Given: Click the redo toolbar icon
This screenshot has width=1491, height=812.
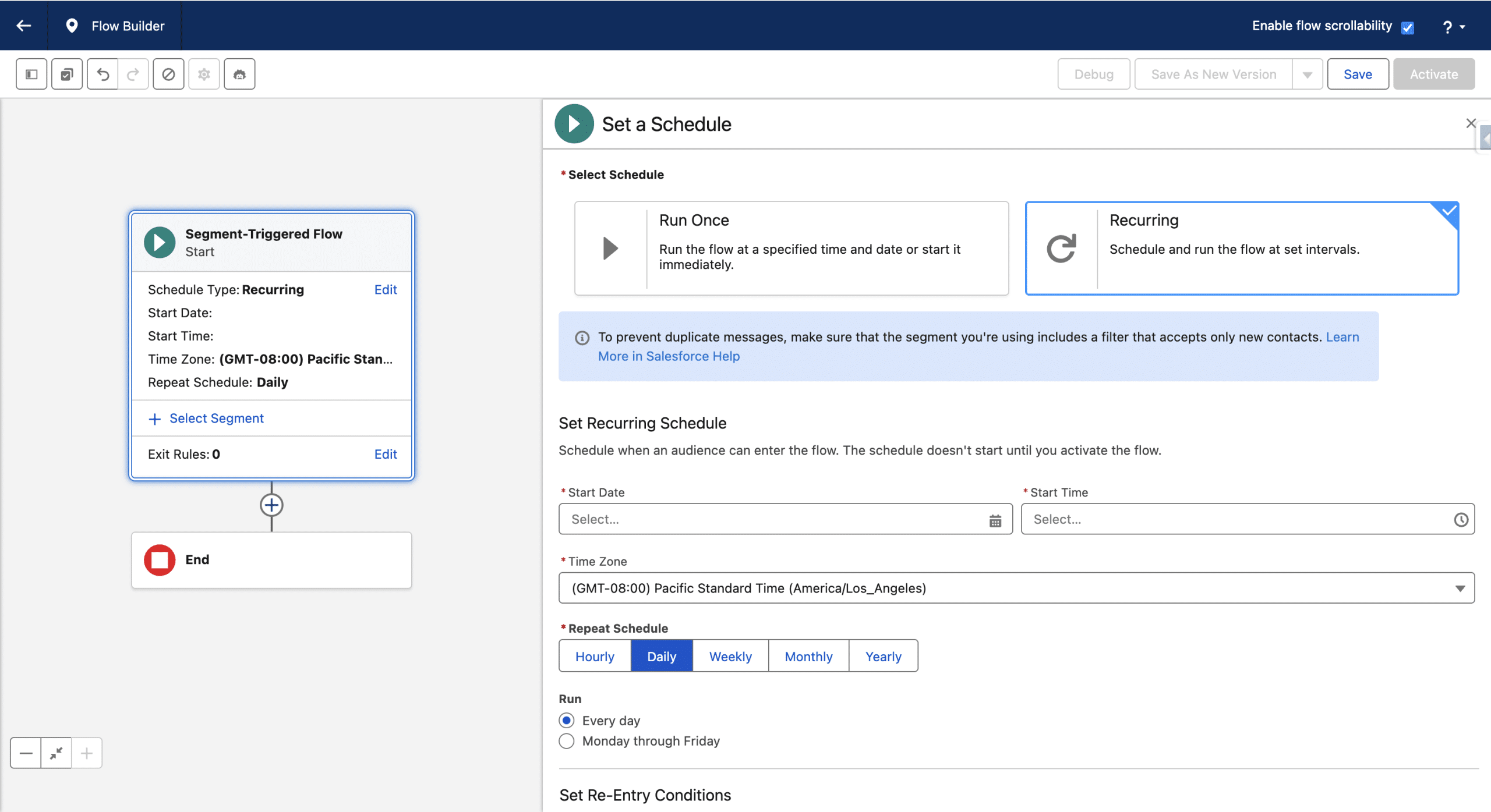Looking at the screenshot, I should [133, 74].
